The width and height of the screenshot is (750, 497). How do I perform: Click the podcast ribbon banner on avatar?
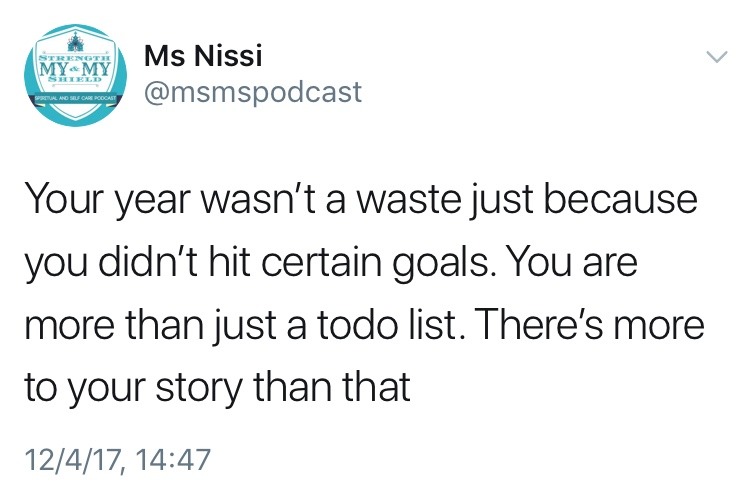71,103
